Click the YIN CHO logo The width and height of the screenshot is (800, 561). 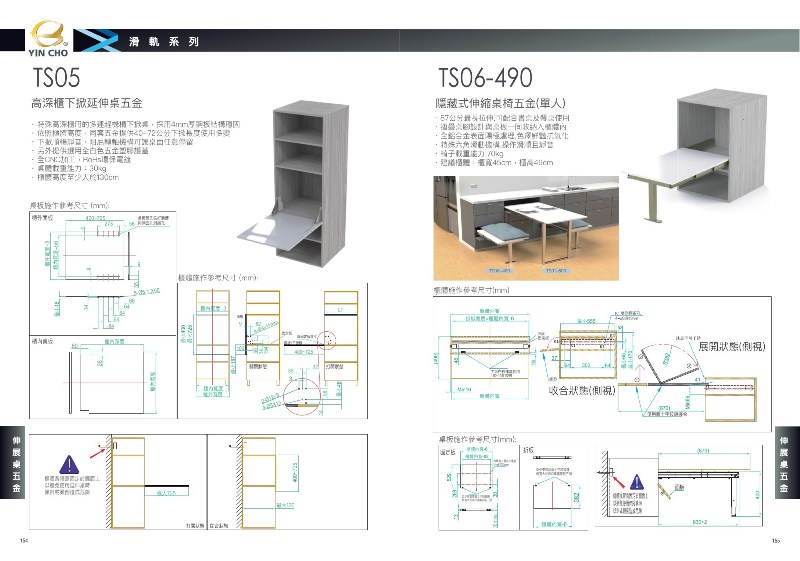49,38
